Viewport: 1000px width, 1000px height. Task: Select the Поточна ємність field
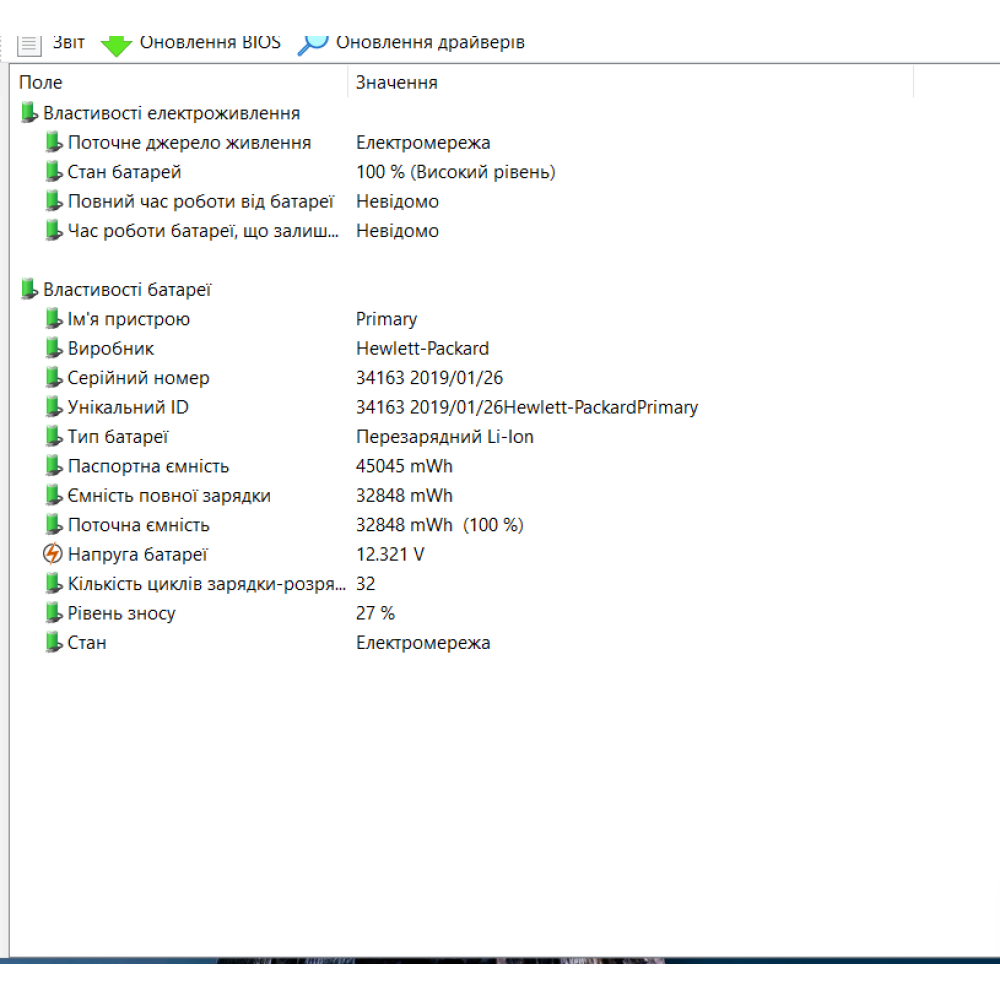click(x=138, y=525)
